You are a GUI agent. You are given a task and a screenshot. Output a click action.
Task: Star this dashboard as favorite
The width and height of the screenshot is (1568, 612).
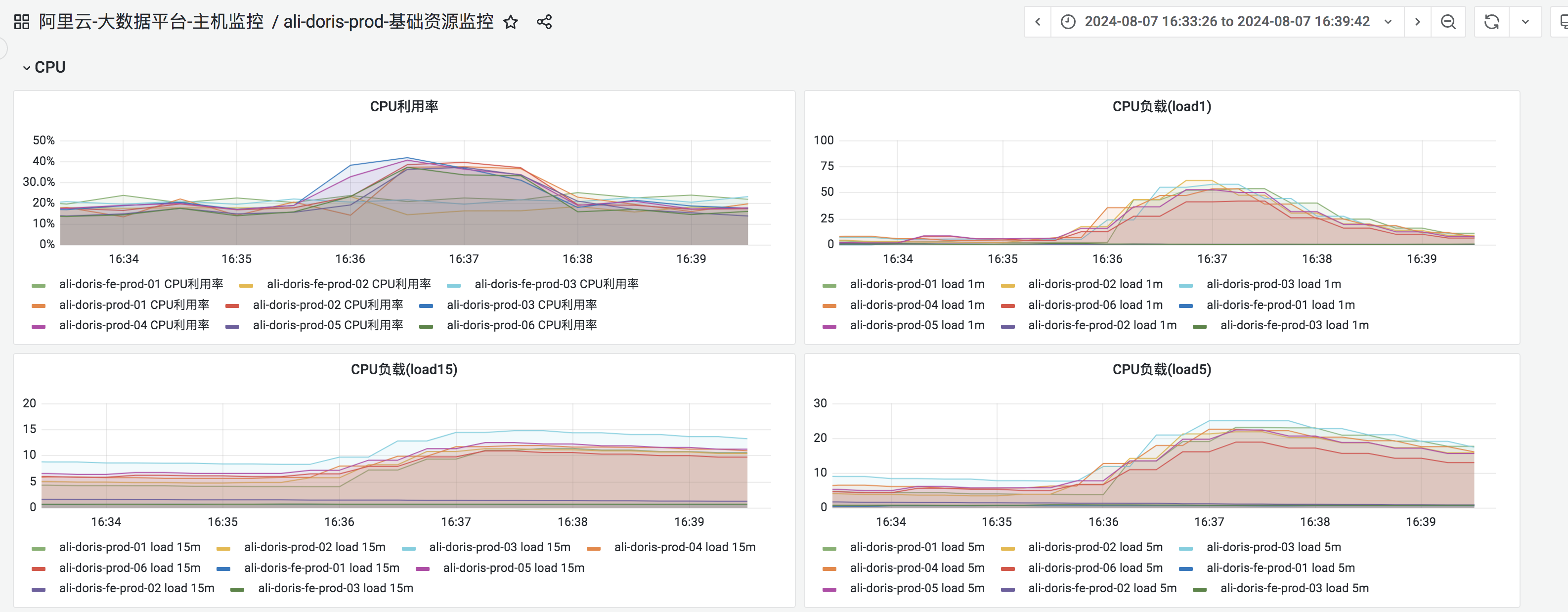(x=511, y=22)
